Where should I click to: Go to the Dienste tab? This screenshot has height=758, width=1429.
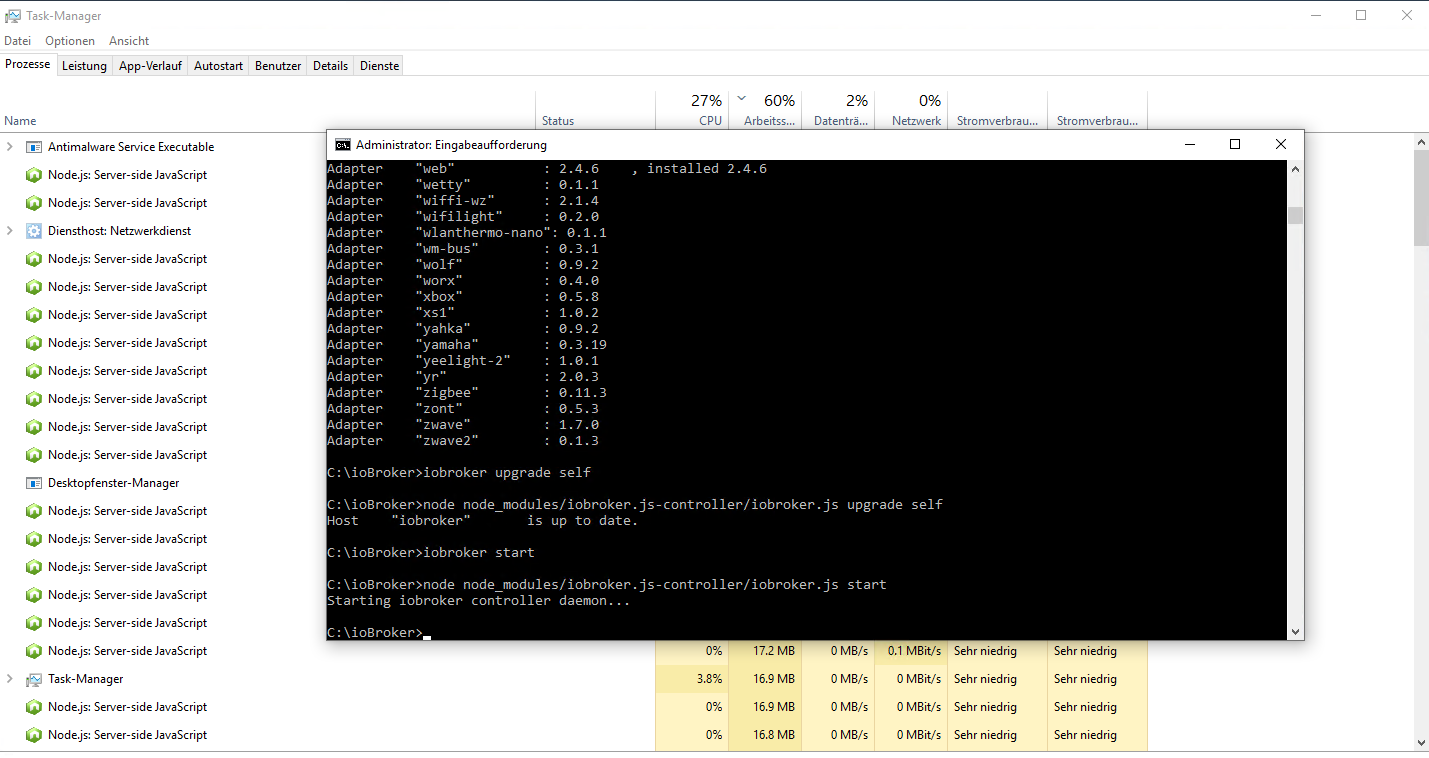point(380,66)
